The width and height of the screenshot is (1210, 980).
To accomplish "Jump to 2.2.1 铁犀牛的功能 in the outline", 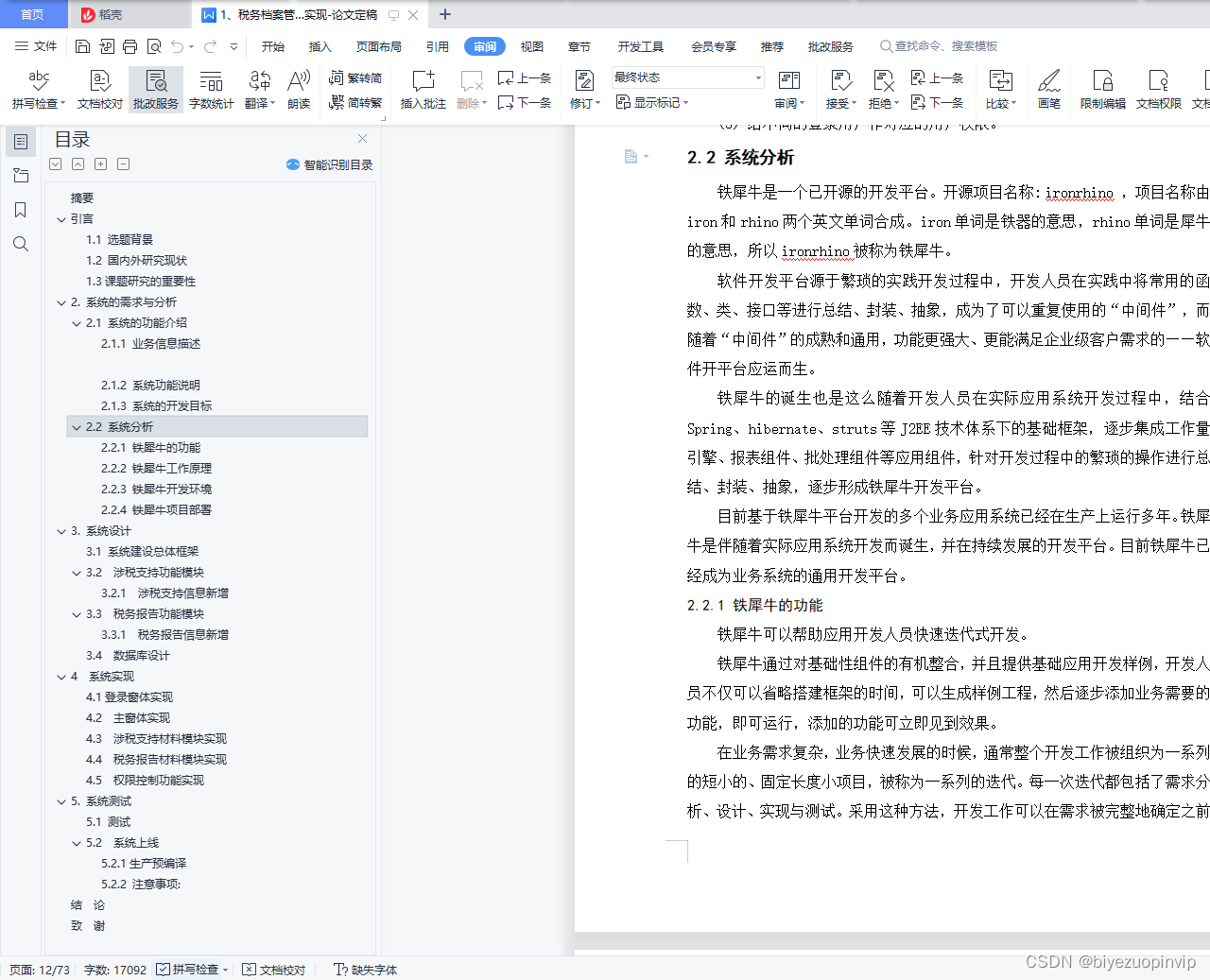I will coord(151,448).
